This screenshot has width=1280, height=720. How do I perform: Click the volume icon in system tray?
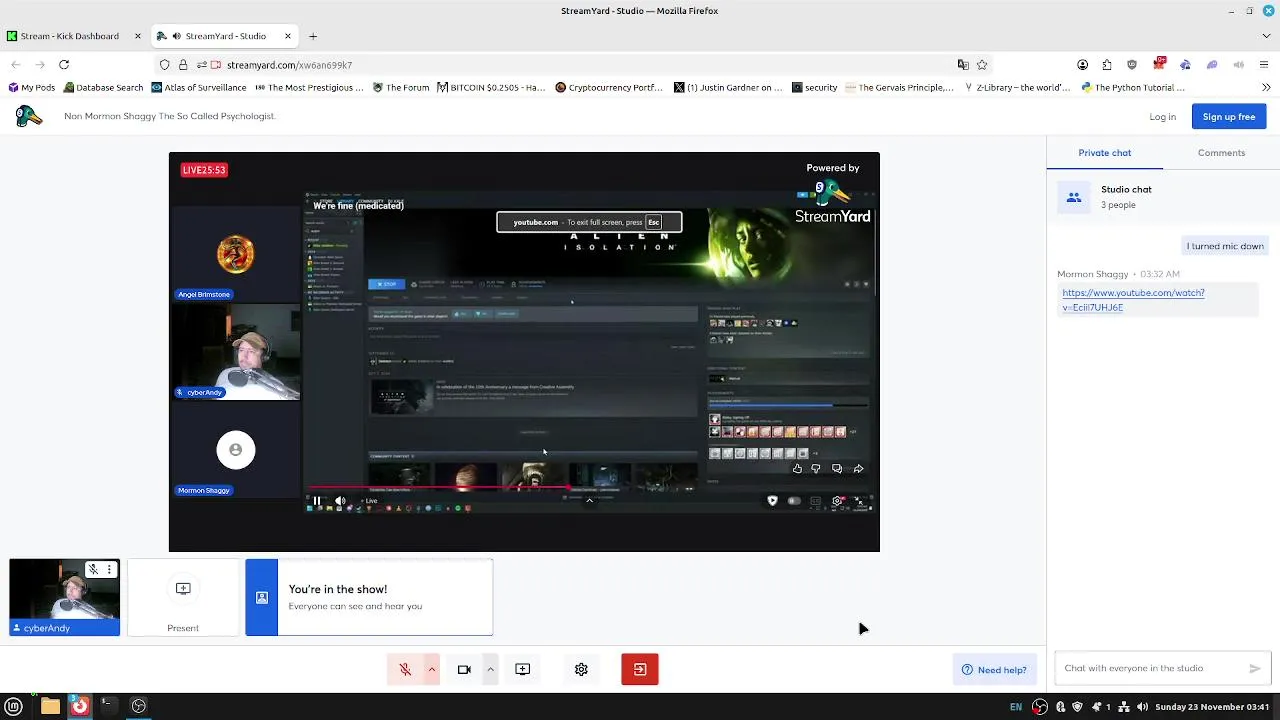pyautogui.click(x=1141, y=707)
